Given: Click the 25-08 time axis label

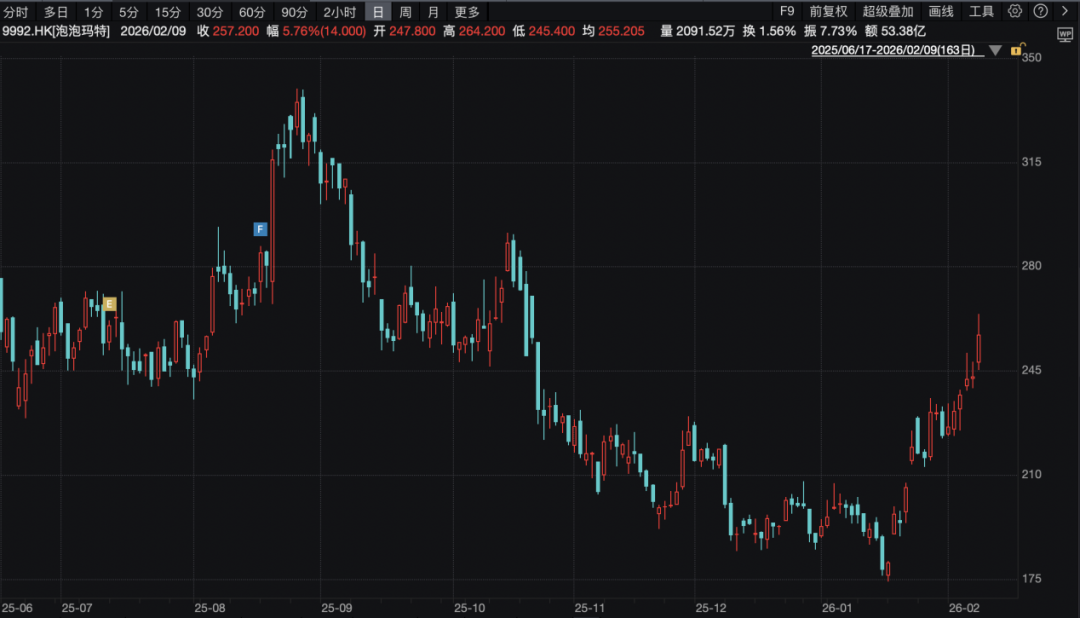Looking at the screenshot, I should [x=209, y=608].
